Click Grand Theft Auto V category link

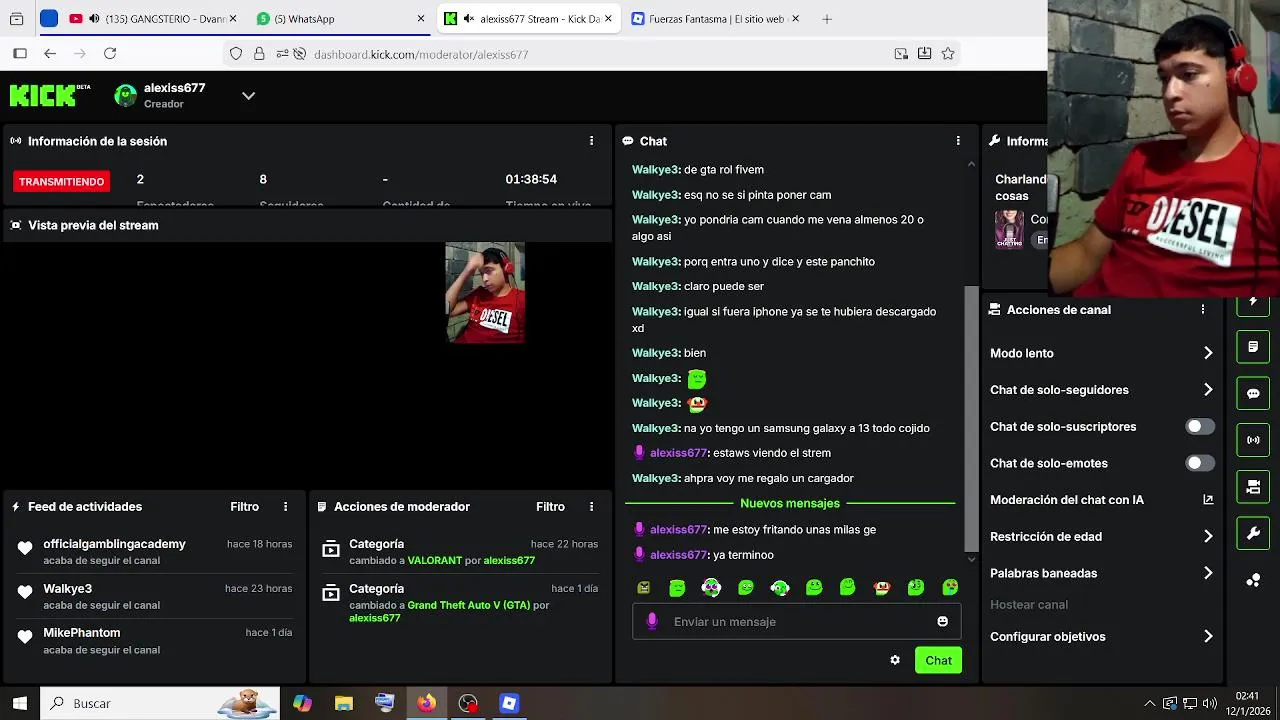pyautogui.click(x=468, y=606)
